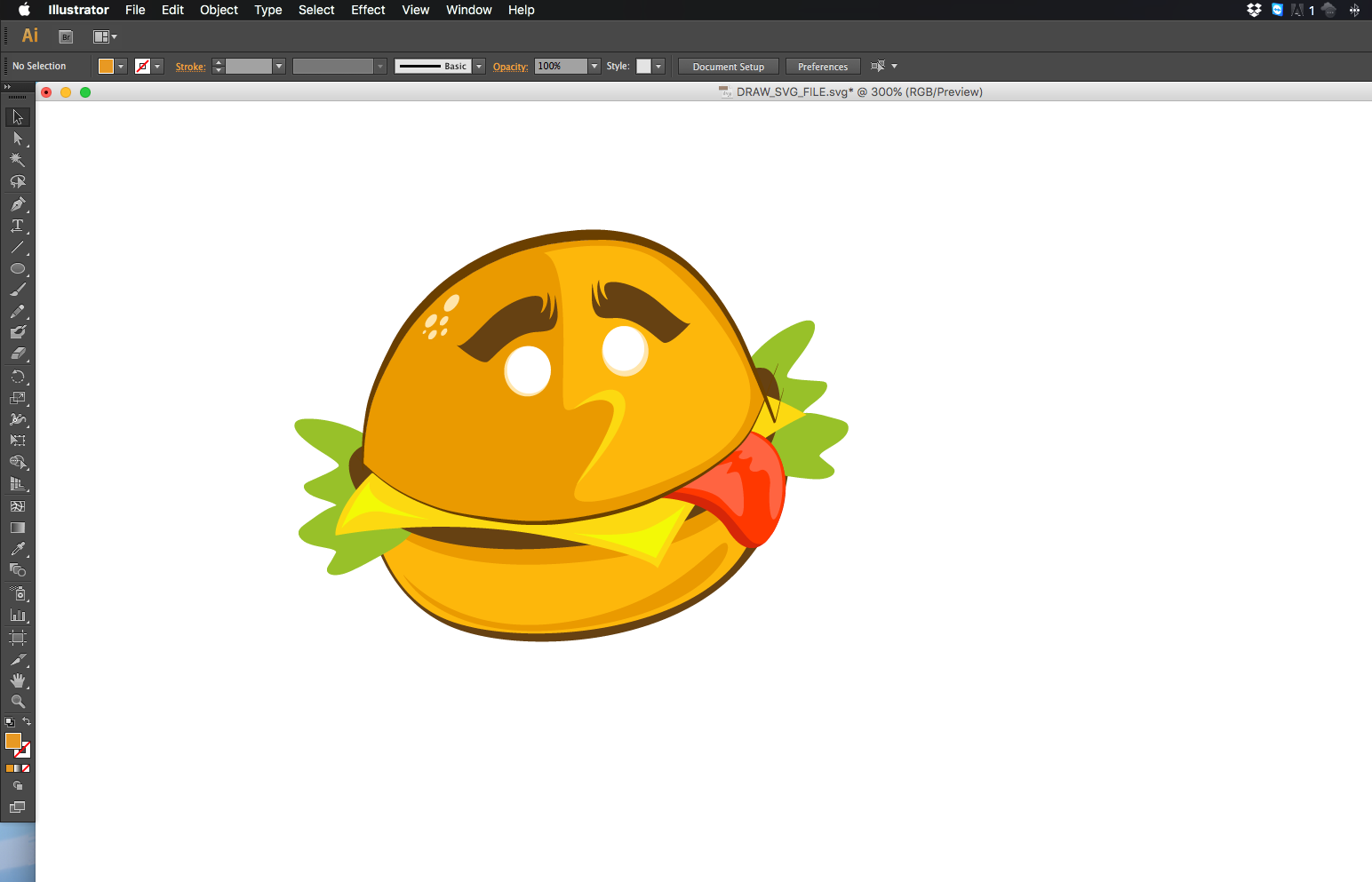Choose the Eyedropper tool
The width and height of the screenshot is (1372, 882).
coord(17,549)
